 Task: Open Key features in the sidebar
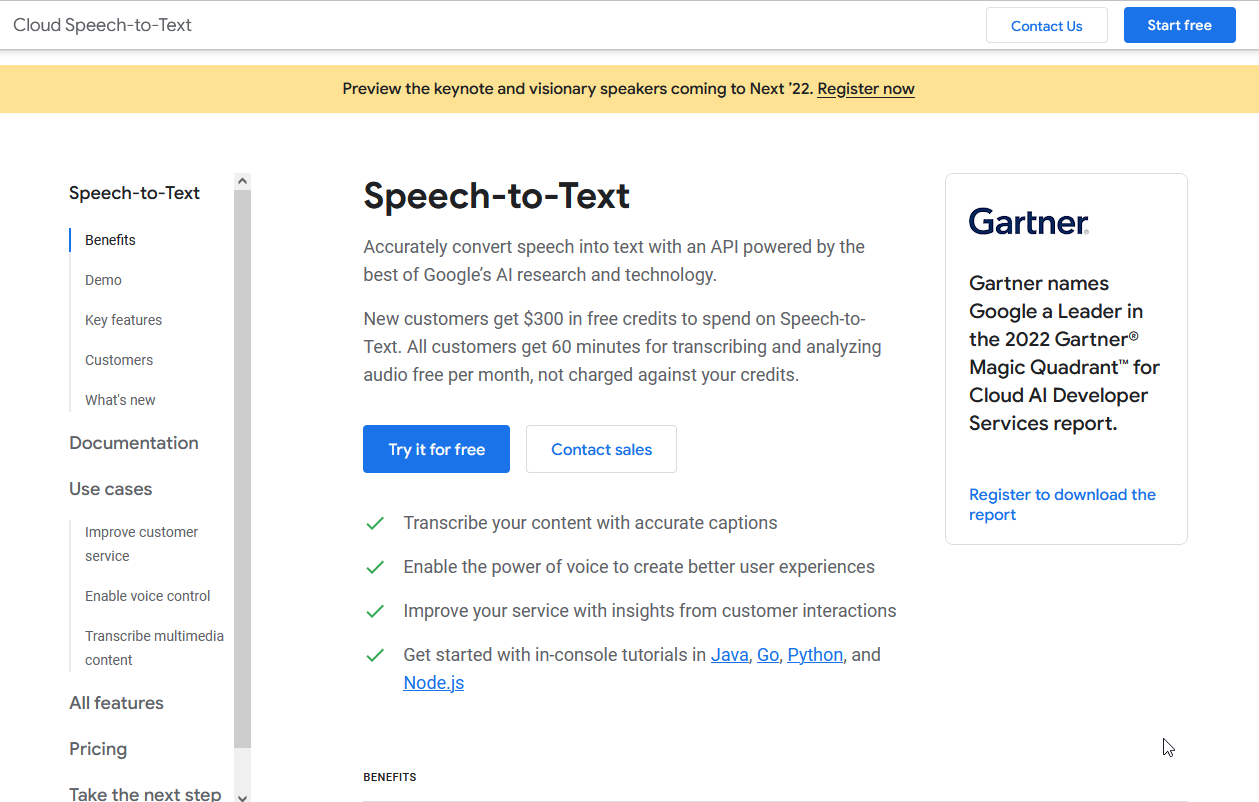123,320
